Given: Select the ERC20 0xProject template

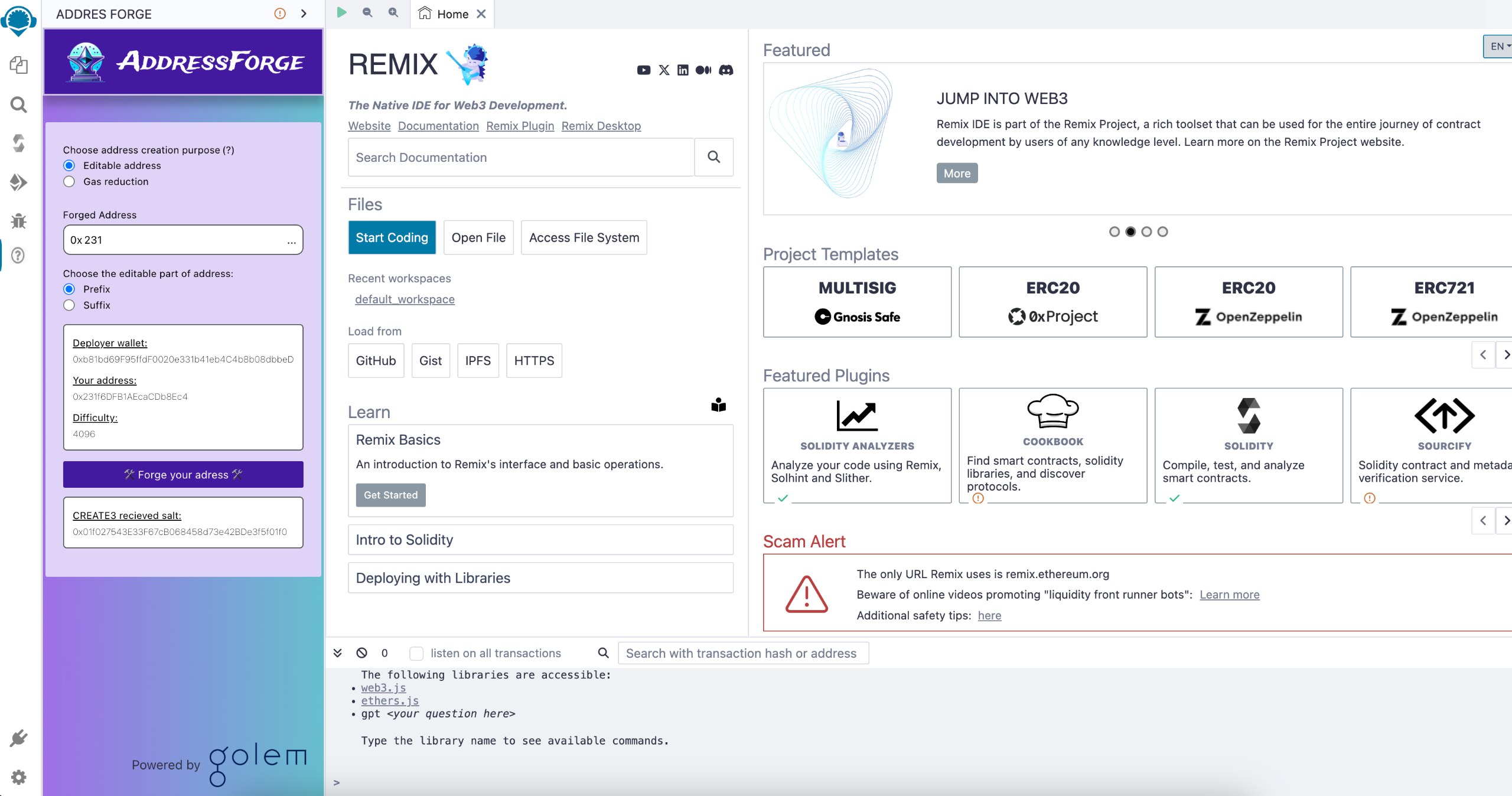Looking at the screenshot, I should click(1052, 302).
